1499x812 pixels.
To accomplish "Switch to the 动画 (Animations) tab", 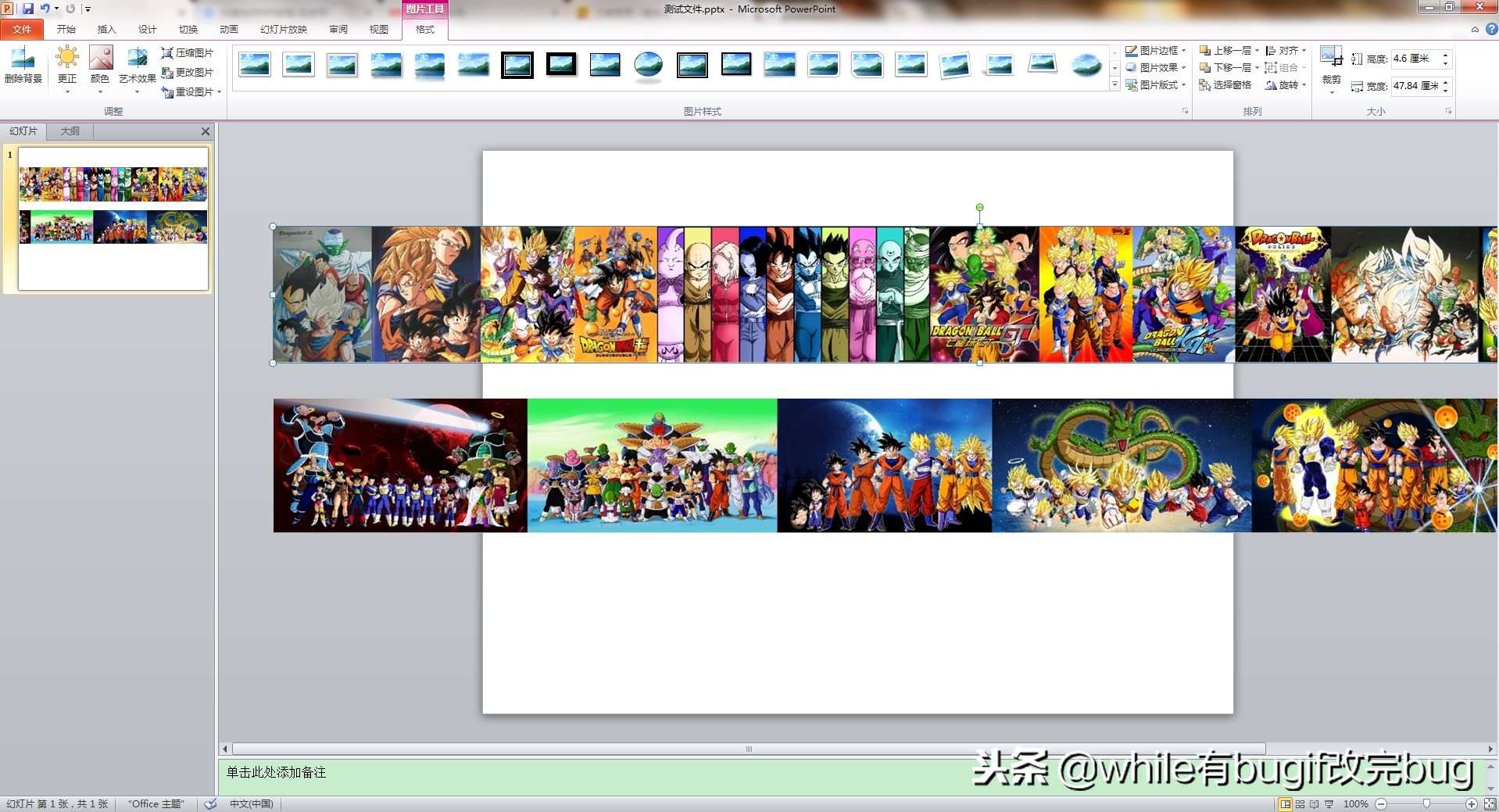I will [x=229, y=30].
